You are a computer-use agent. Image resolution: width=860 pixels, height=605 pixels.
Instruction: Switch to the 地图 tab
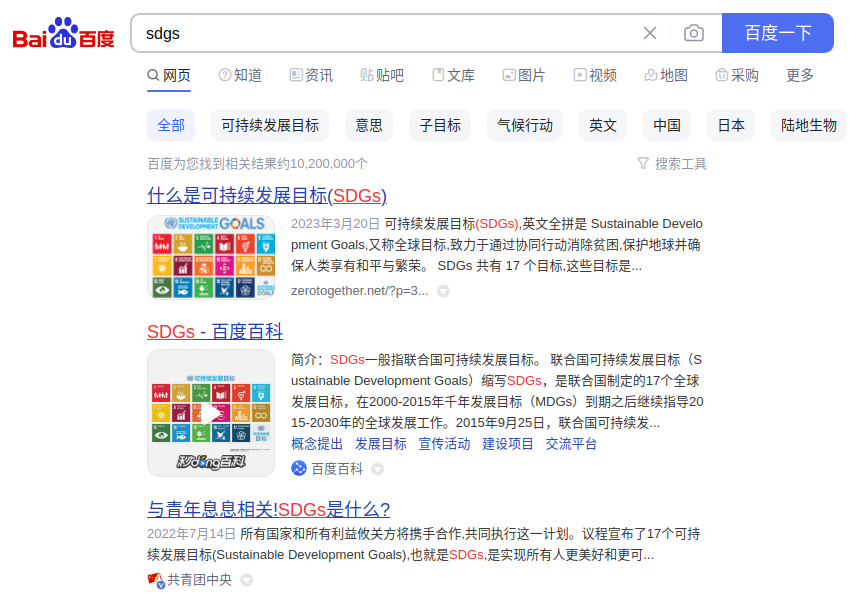(666, 75)
